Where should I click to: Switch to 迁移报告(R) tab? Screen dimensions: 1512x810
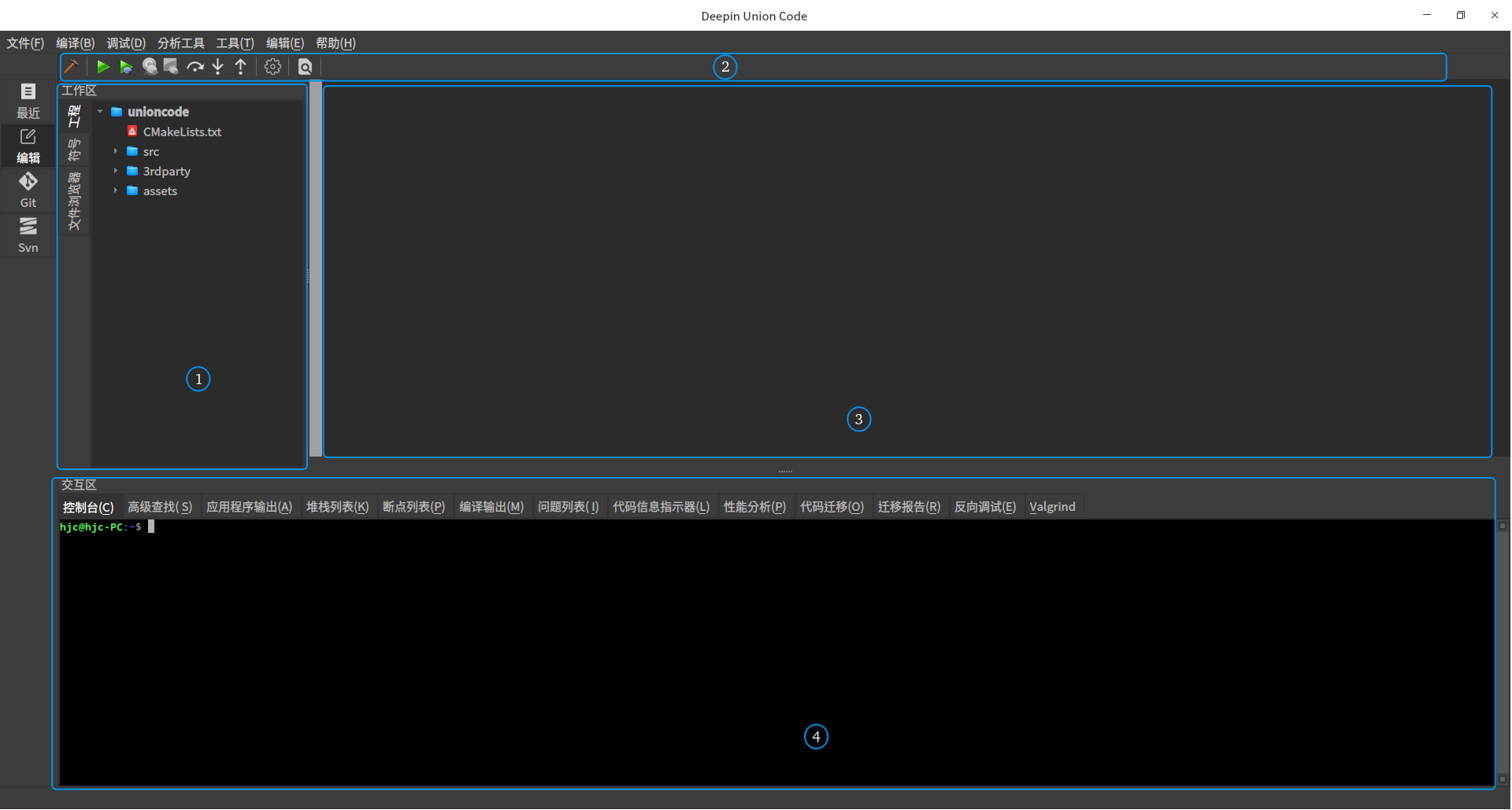pyautogui.click(x=910, y=507)
